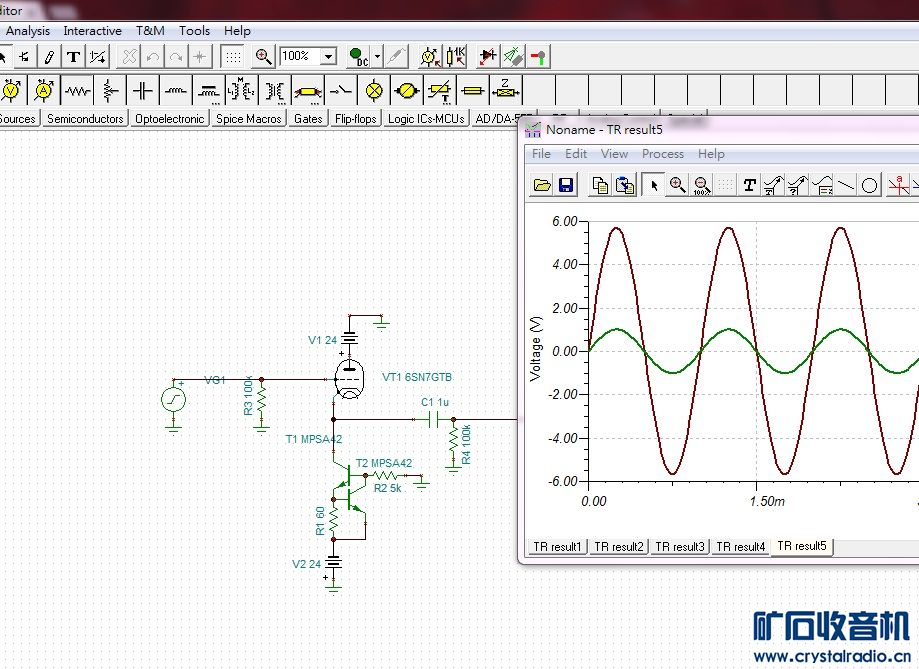The image size is (919, 669).
Task: Place an inductor component
Action: [x=175, y=90]
